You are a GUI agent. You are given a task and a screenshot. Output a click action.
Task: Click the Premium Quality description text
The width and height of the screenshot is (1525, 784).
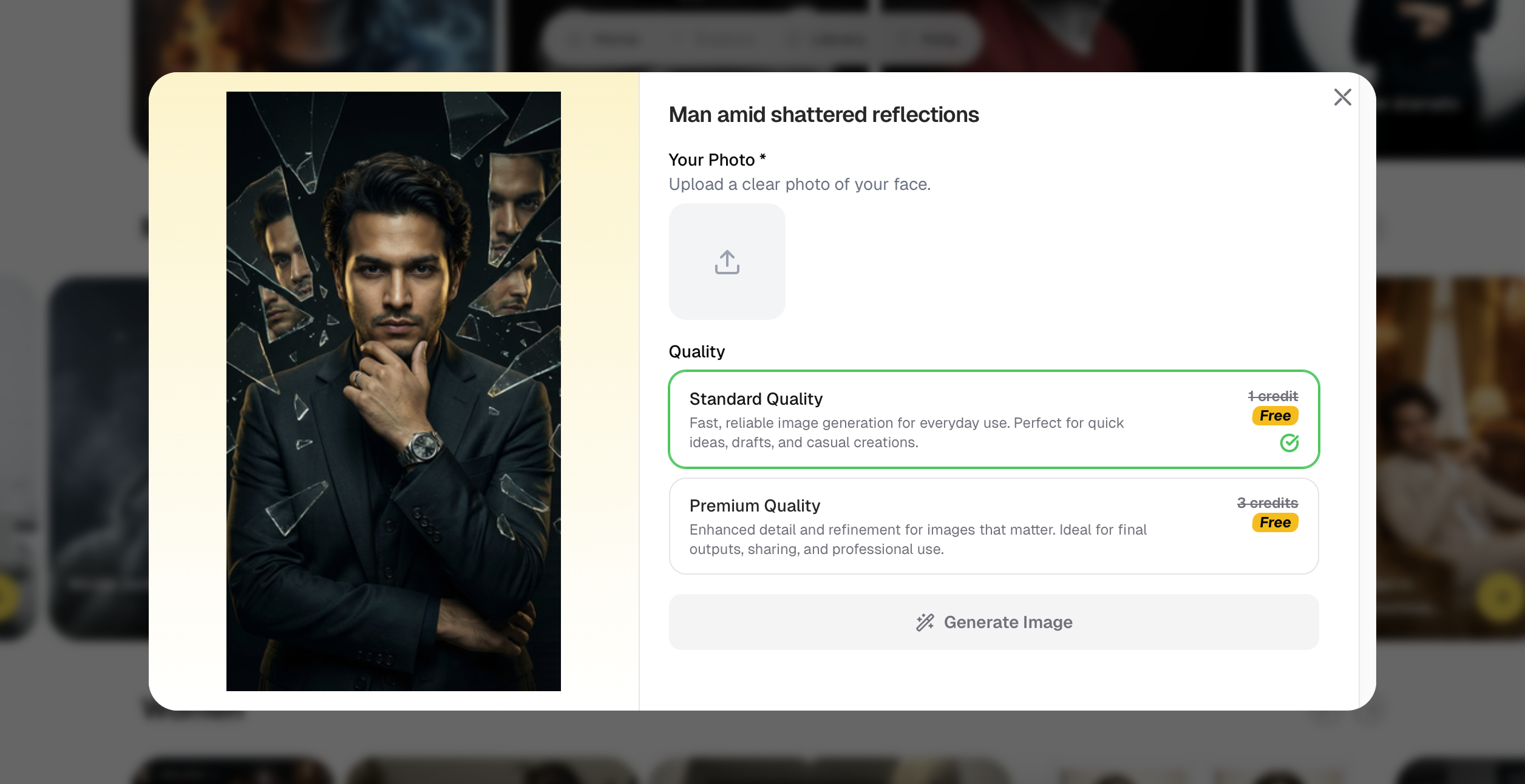917,539
